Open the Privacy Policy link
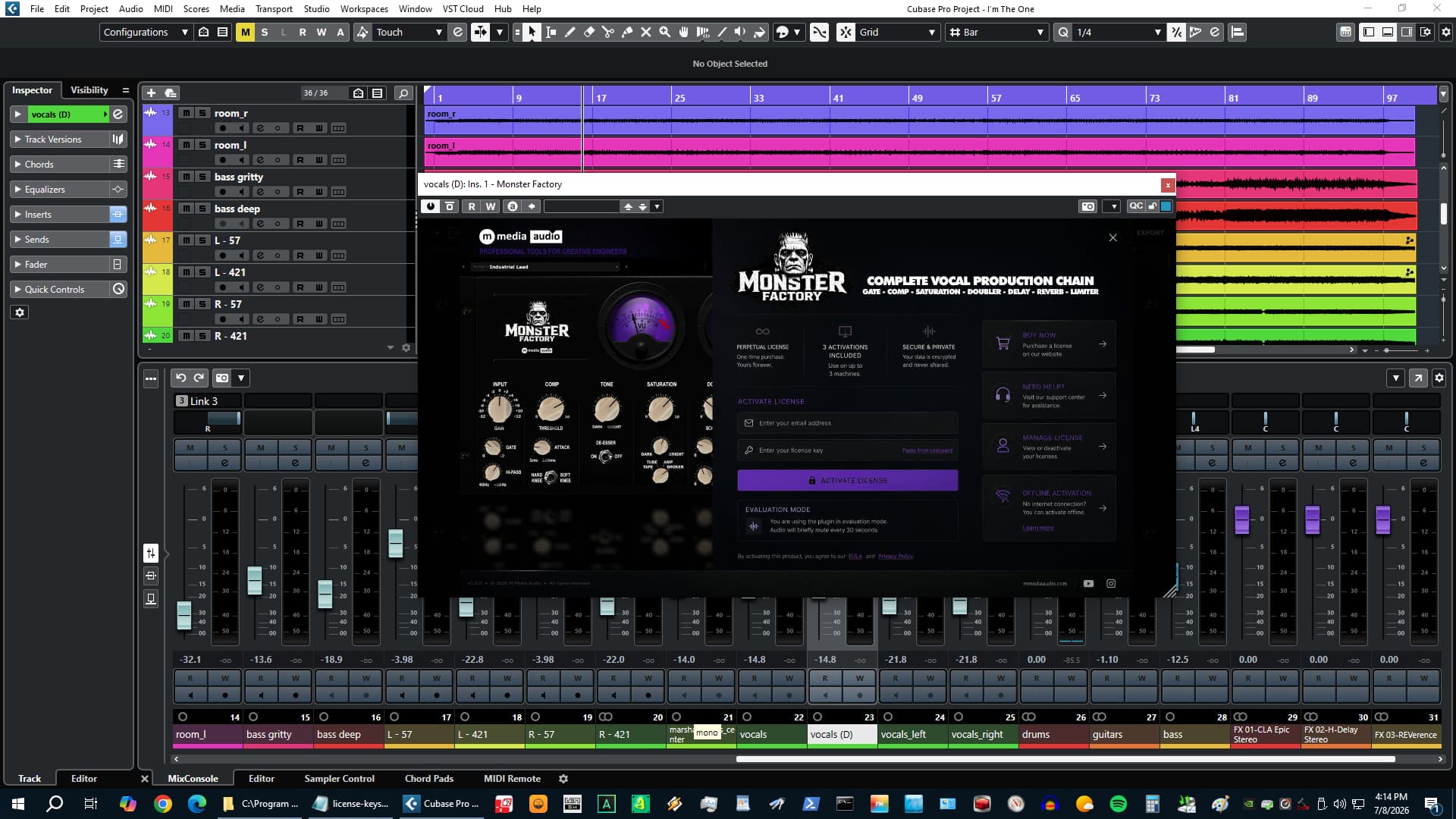Image resolution: width=1456 pixels, height=819 pixels. 896,557
